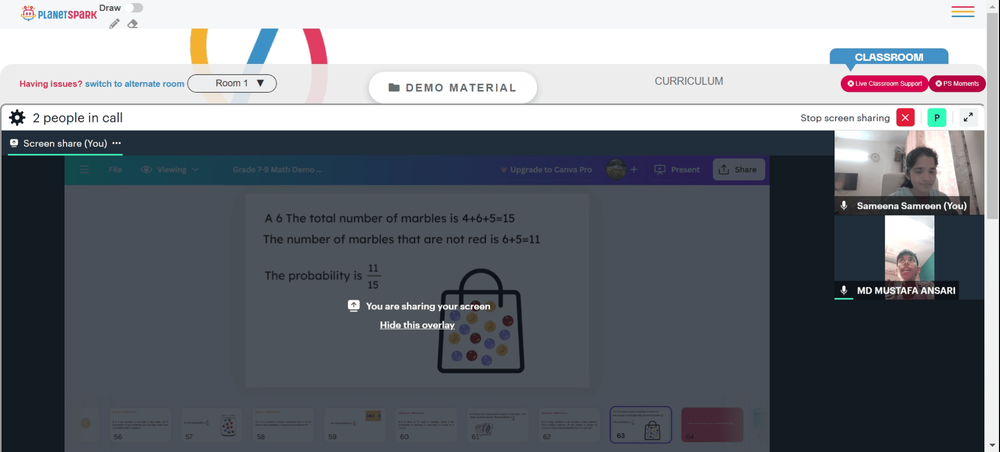Click Live Classroom Support button
This screenshot has width=1000, height=452.
885,84
